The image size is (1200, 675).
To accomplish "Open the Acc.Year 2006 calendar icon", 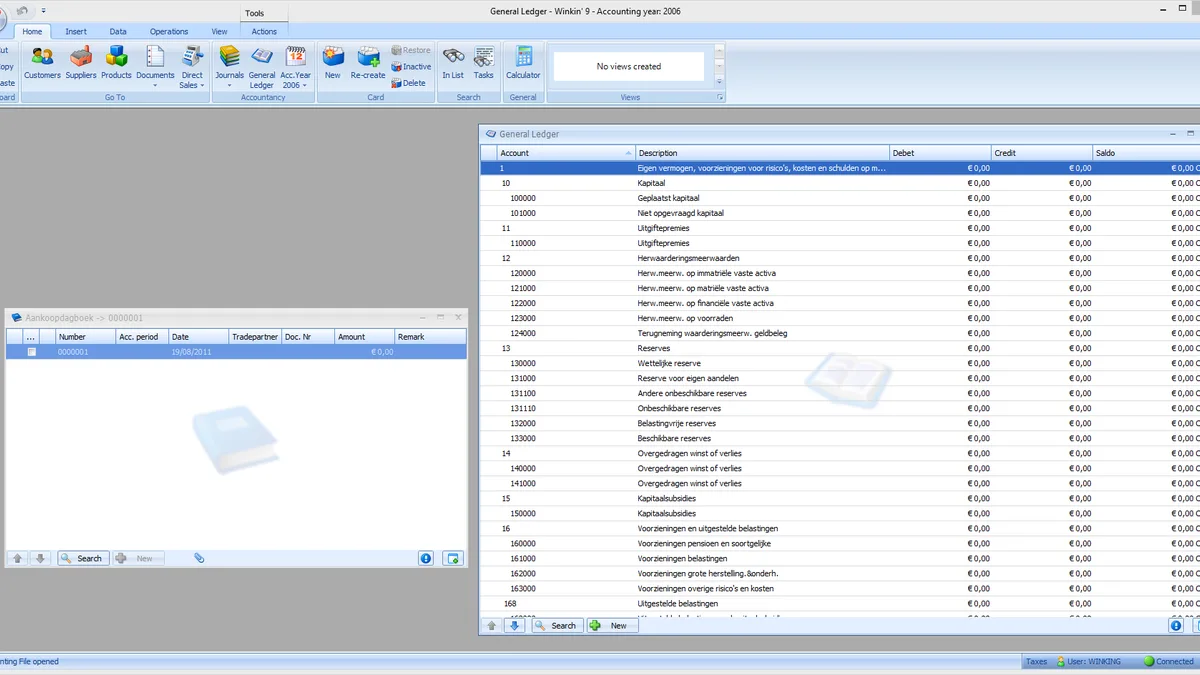I will point(295,58).
